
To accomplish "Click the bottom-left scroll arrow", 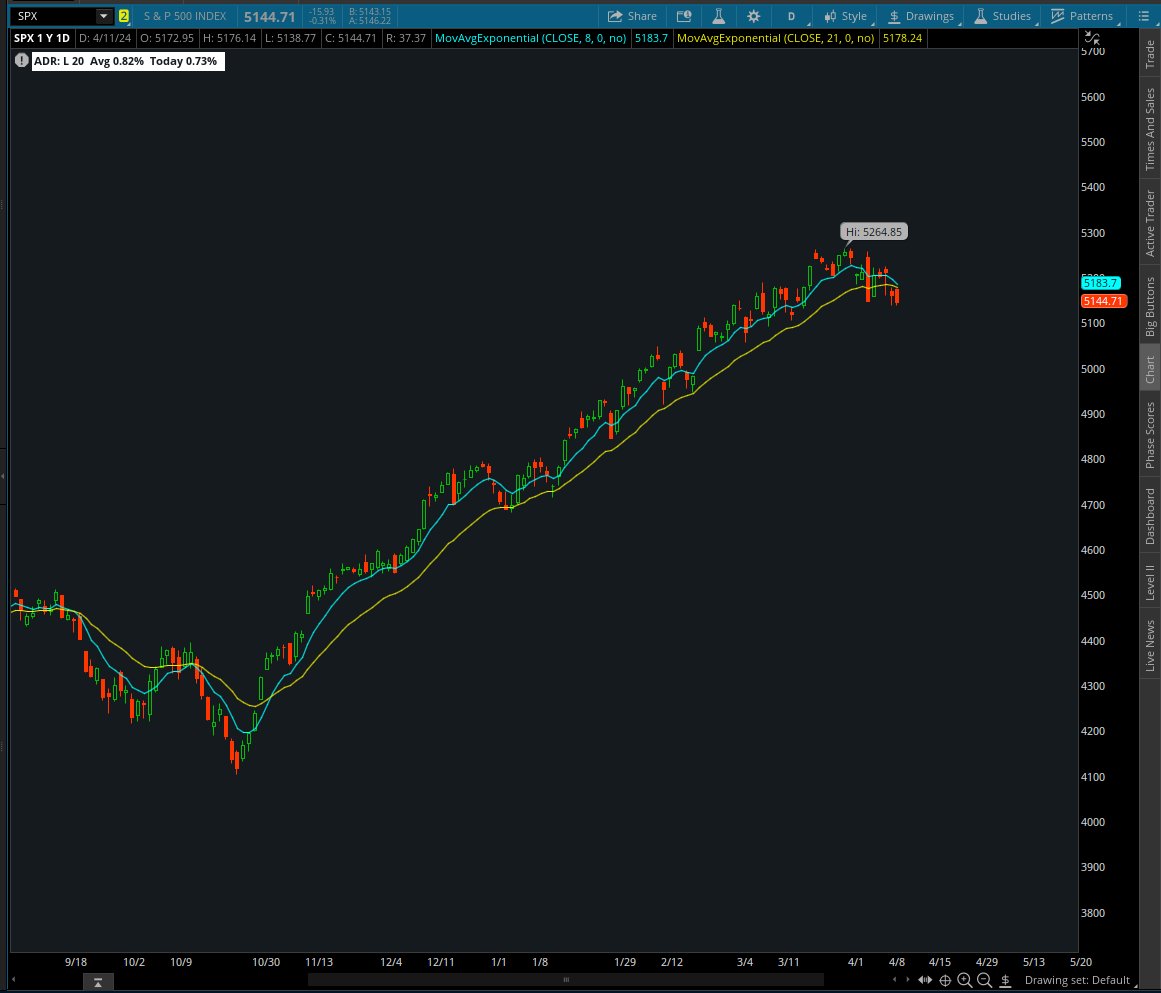I will pyautogui.click(x=13, y=980).
